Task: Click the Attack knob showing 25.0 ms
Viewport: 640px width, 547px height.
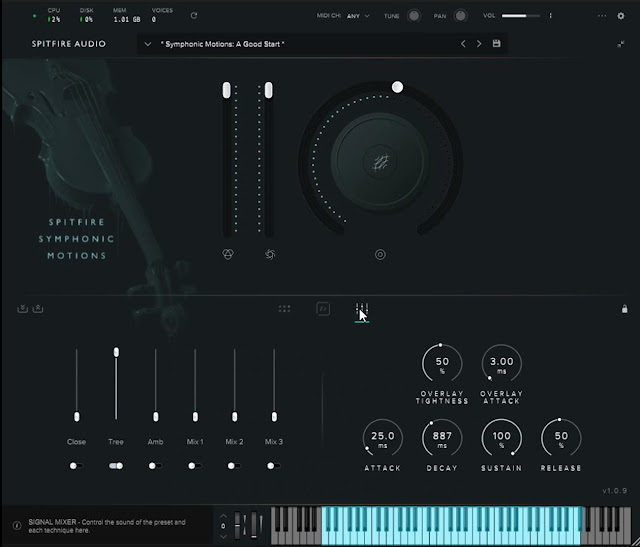Action: 382,438
